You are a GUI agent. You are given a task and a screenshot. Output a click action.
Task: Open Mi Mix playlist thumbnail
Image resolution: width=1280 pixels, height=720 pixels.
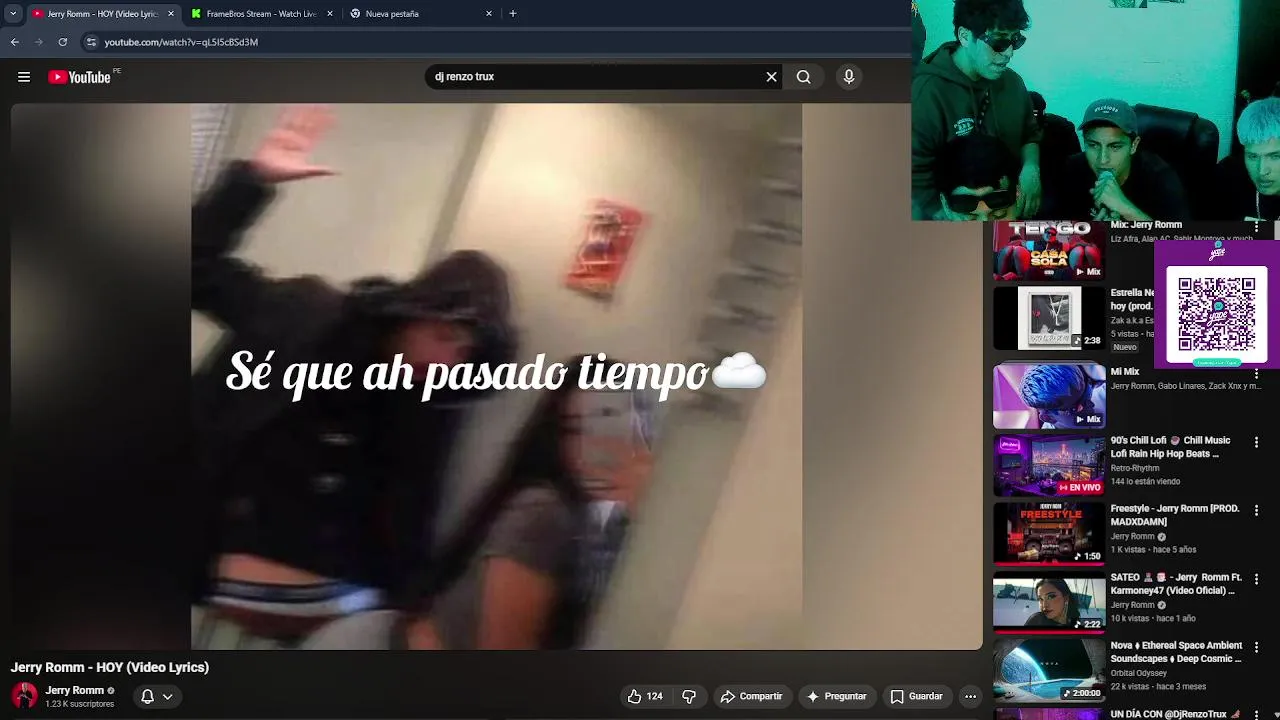[x=1049, y=396]
